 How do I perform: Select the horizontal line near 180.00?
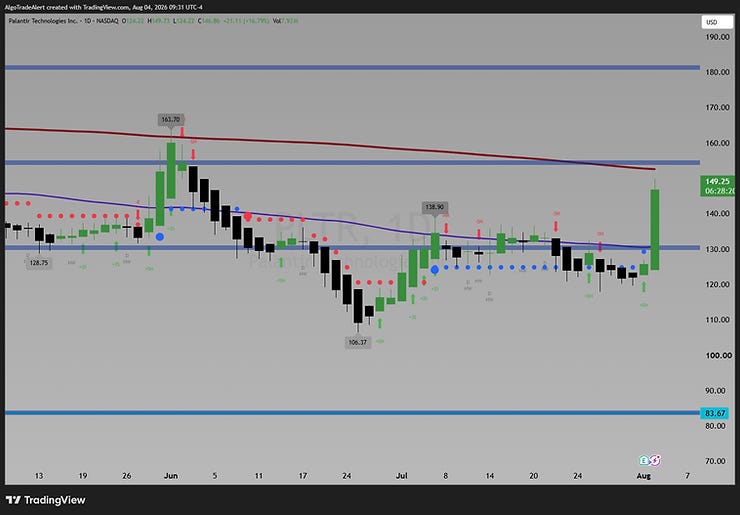[x=352, y=68]
